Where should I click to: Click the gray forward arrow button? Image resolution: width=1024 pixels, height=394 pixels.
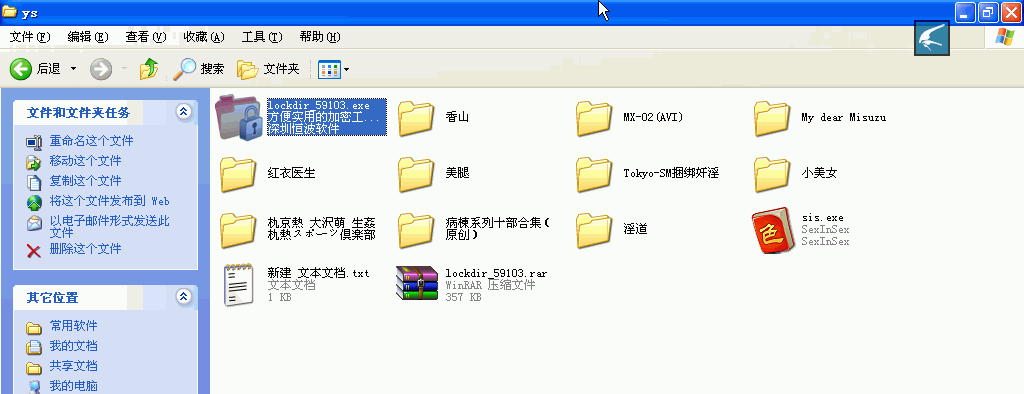click(x=101, y=69)
